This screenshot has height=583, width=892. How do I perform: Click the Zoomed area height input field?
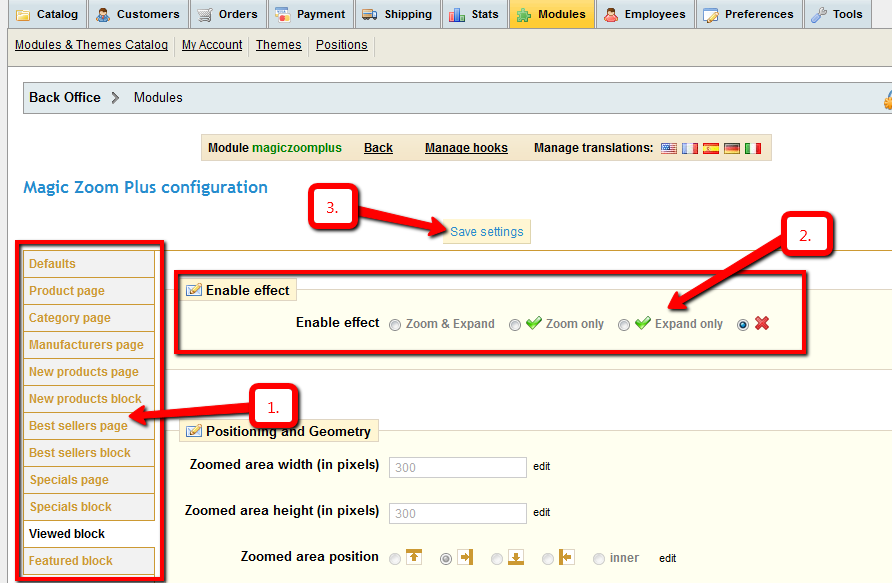pos(458,514)
